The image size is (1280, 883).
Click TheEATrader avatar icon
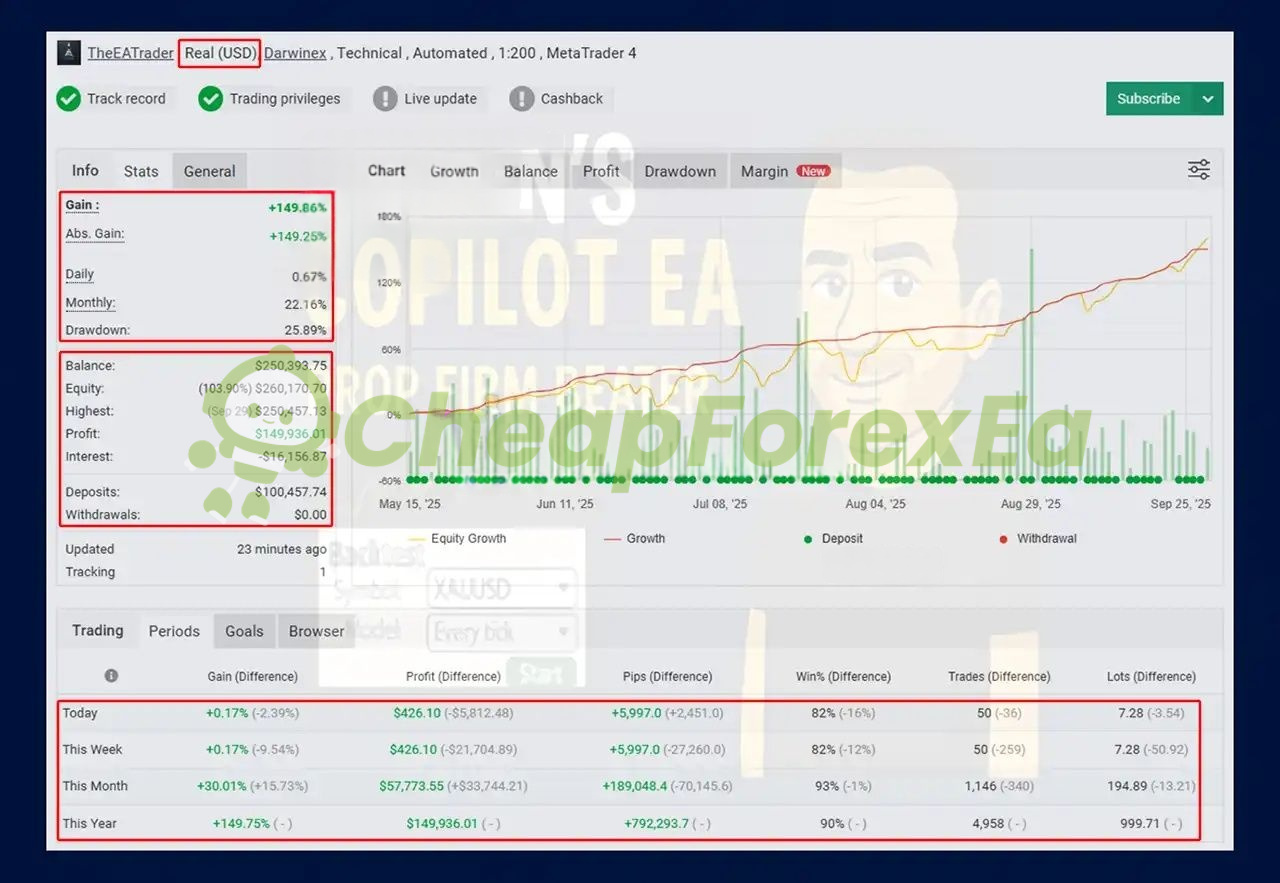[69, 53]
